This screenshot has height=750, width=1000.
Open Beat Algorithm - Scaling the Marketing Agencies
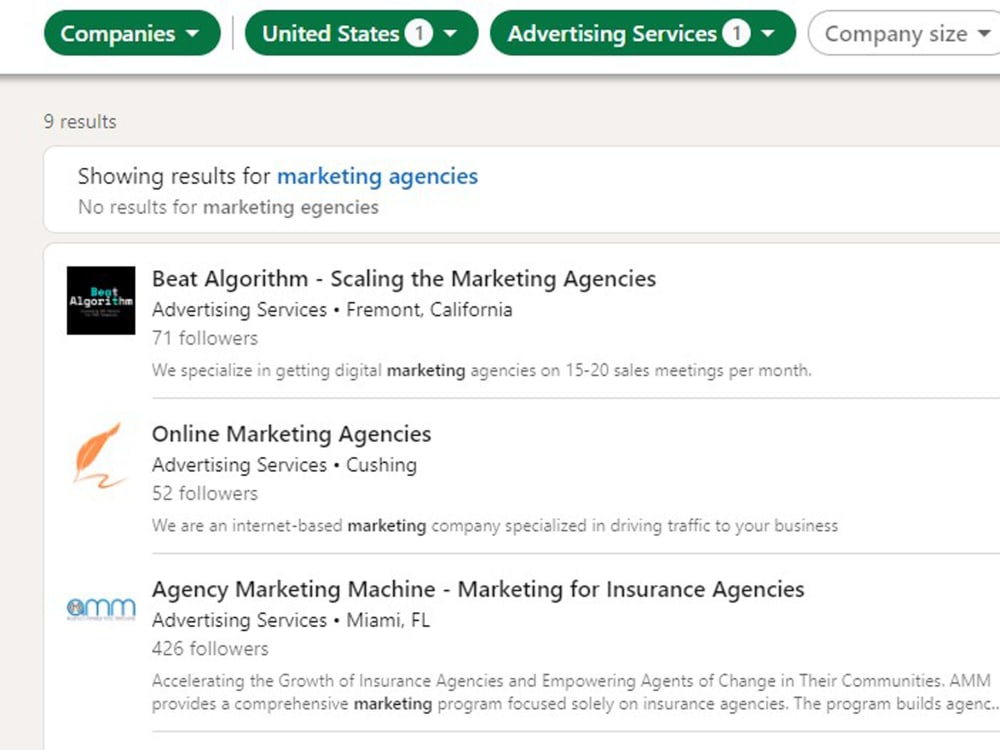(x=404, y=279)
